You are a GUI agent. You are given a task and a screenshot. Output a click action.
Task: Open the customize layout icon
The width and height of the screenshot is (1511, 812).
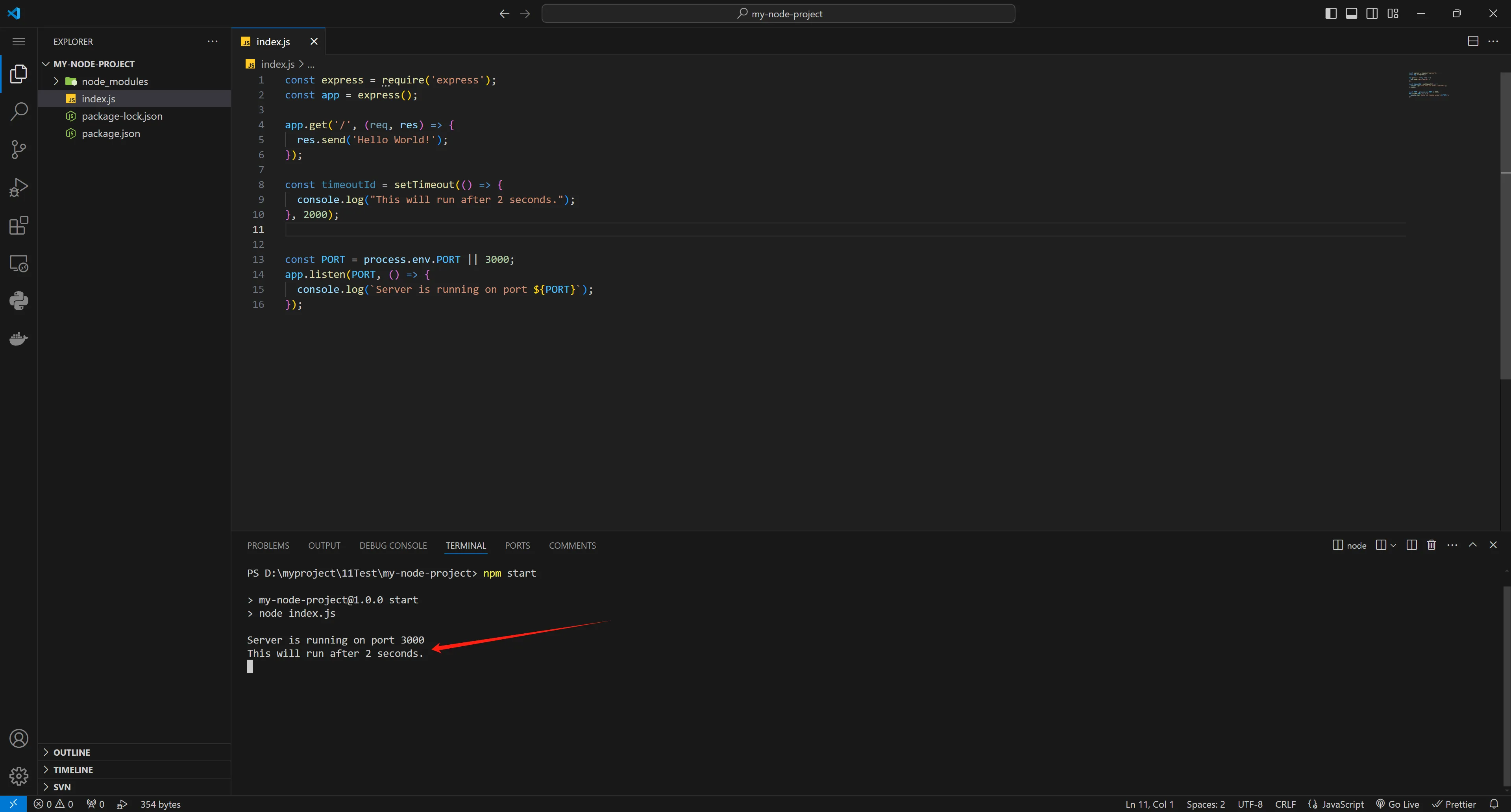1393,13
